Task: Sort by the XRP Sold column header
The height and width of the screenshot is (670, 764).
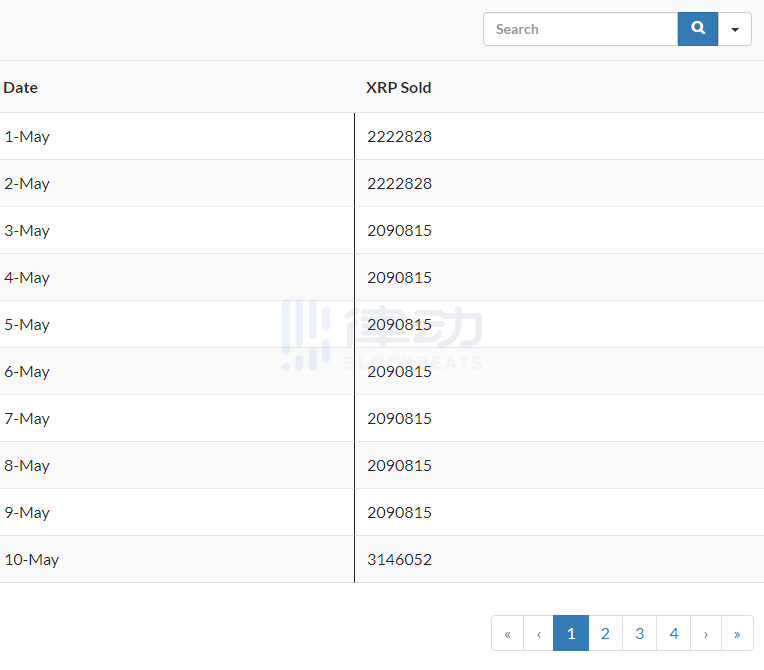Action: click(399, 88)
